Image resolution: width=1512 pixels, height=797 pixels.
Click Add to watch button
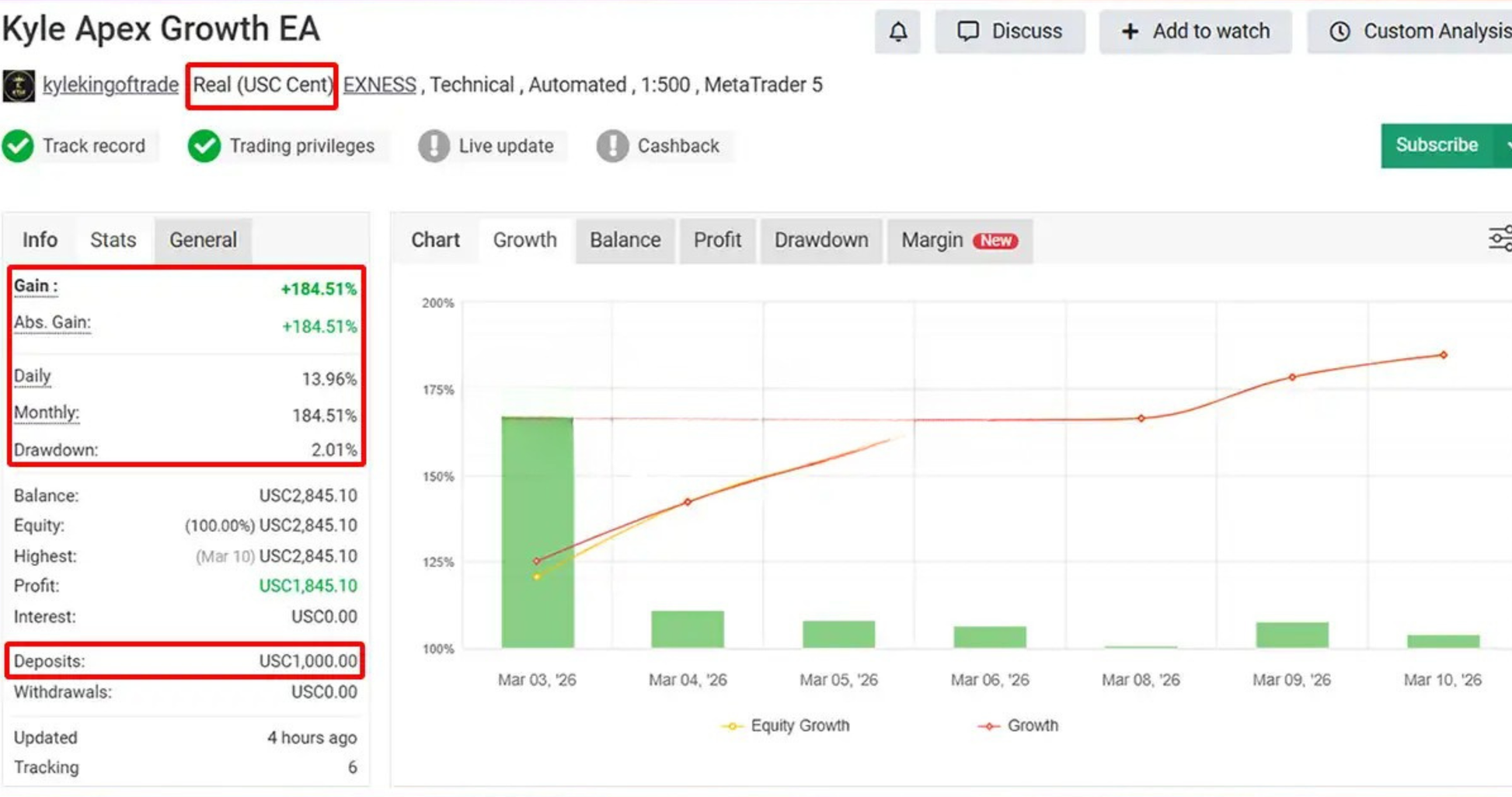(x=1195, y=32)
